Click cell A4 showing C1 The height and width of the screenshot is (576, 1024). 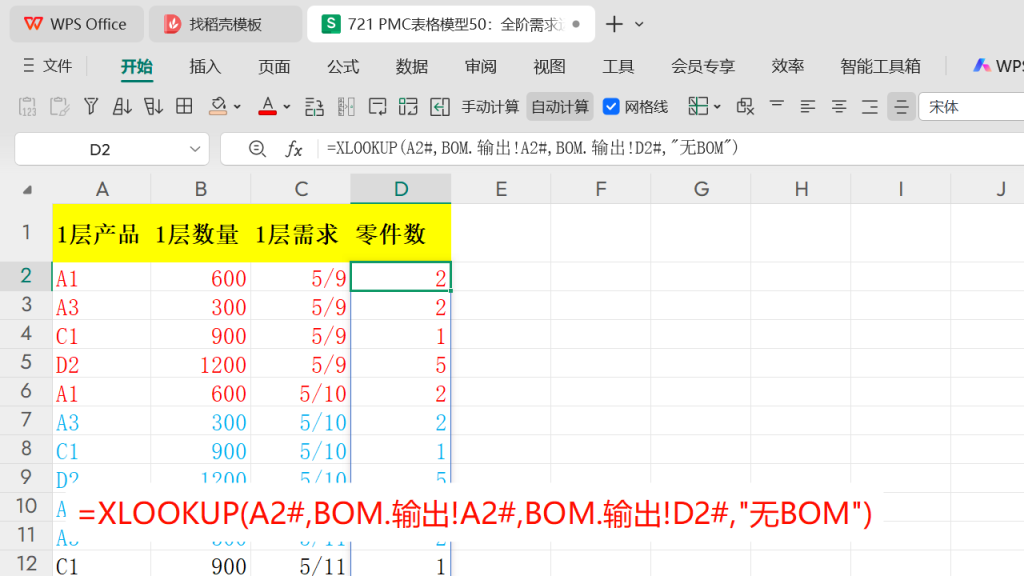tap(102, 335)
